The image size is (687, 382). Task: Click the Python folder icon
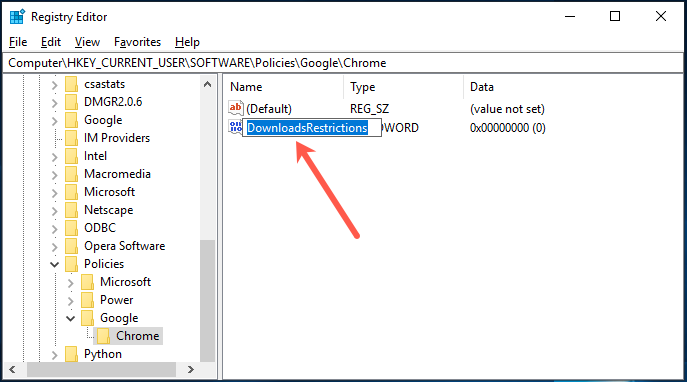[71, 354]
